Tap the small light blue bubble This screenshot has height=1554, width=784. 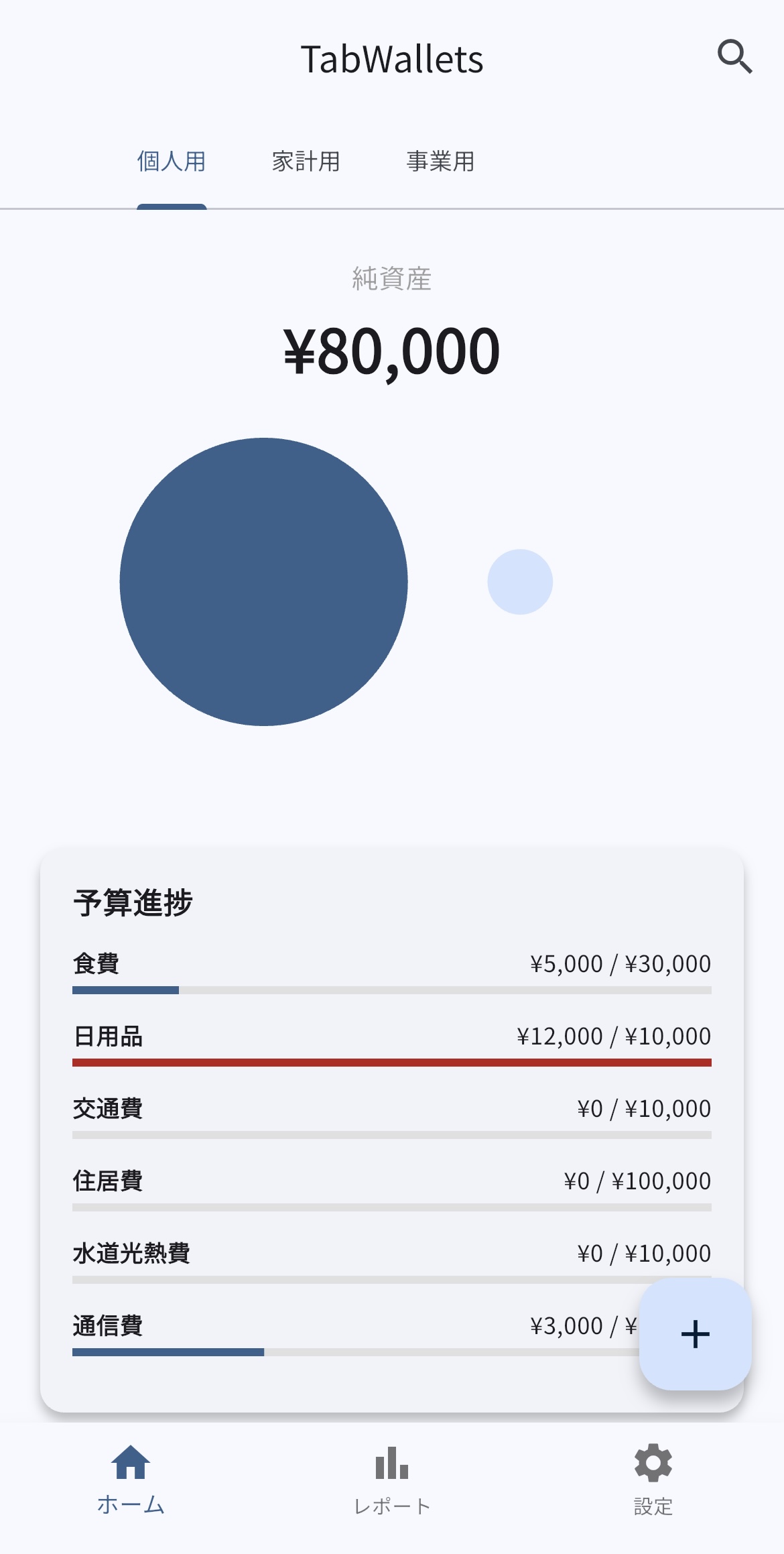[520, 582]
